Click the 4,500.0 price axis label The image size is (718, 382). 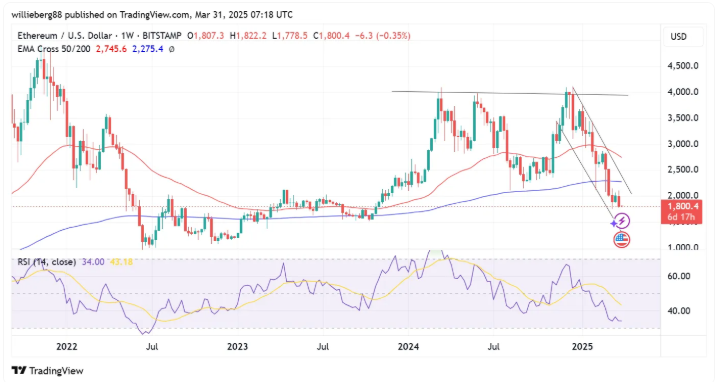point(683,65)
